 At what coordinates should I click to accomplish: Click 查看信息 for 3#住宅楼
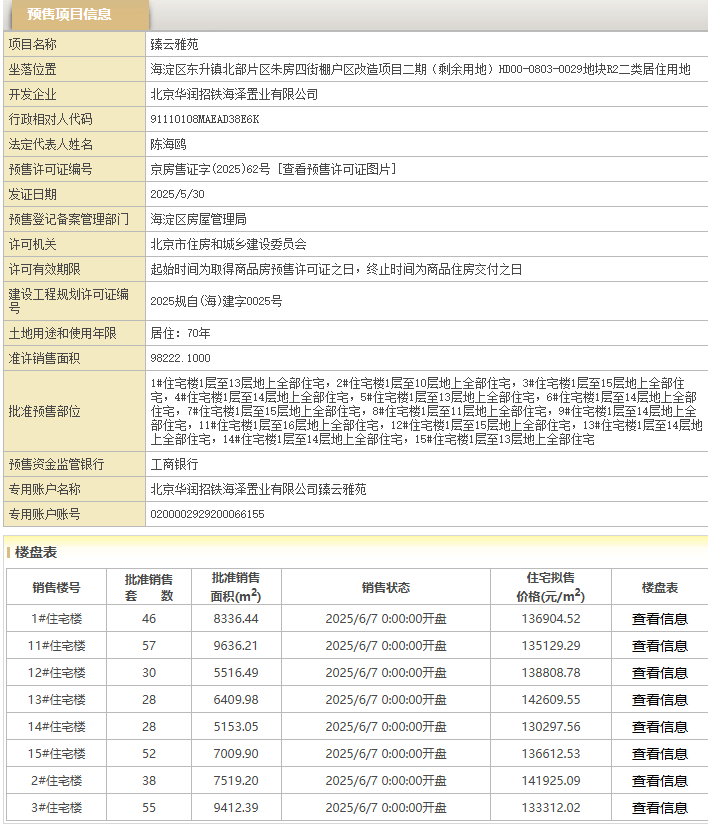(x=659, y=808)
